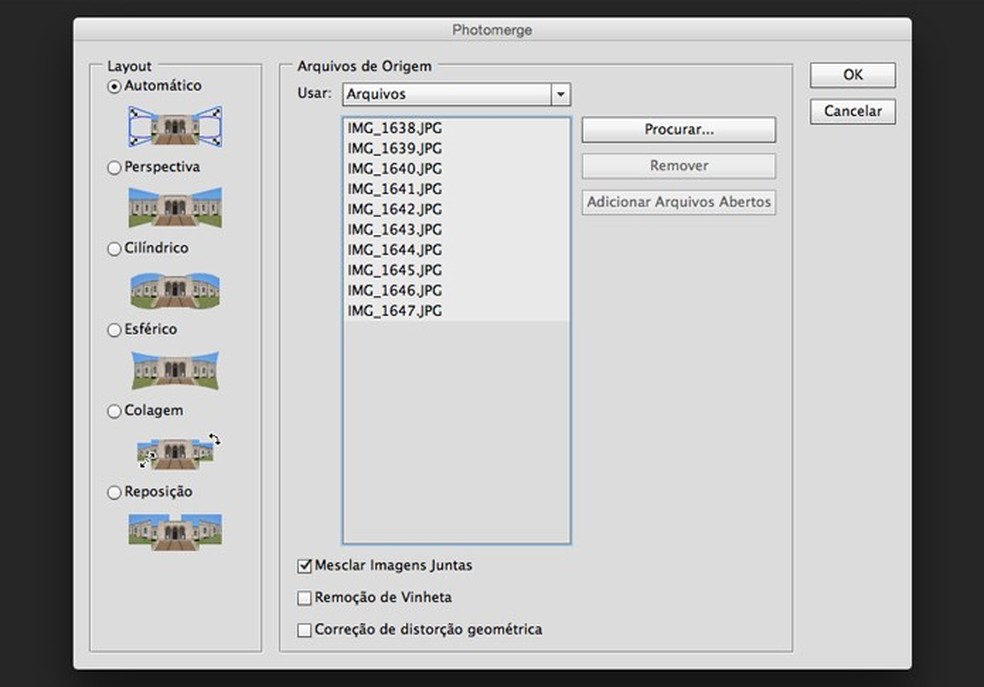
Task: Choose the Cilíndrico layout option
Action: [114, 249]
